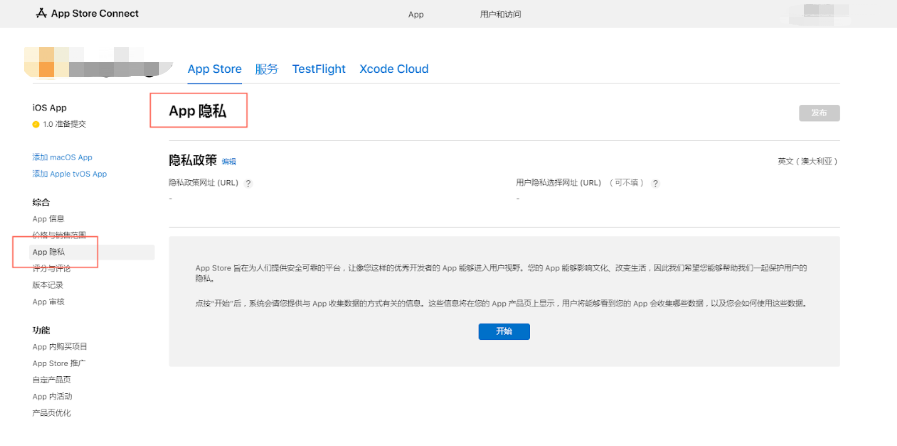Click the blurred app icon thumbnail

click(46, 62)
